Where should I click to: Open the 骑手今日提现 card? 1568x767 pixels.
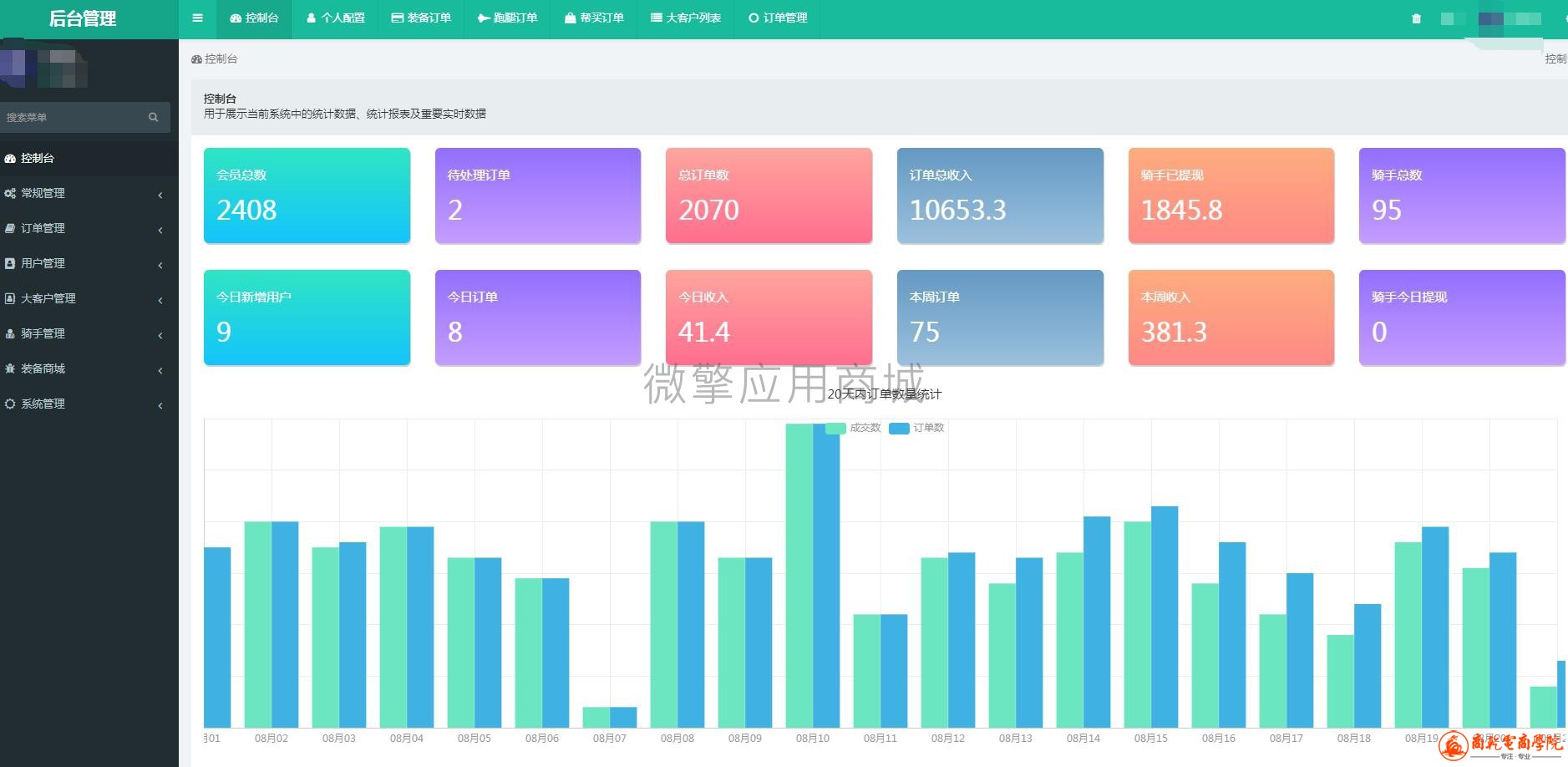click(1462, 317)
